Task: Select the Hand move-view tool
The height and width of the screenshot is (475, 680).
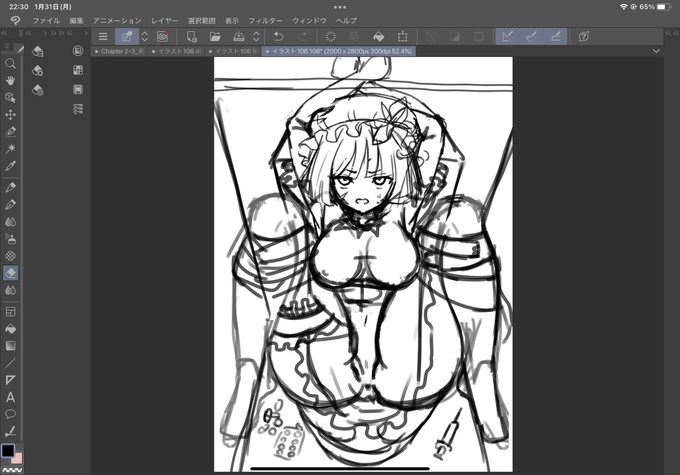Action: [10, 81]
